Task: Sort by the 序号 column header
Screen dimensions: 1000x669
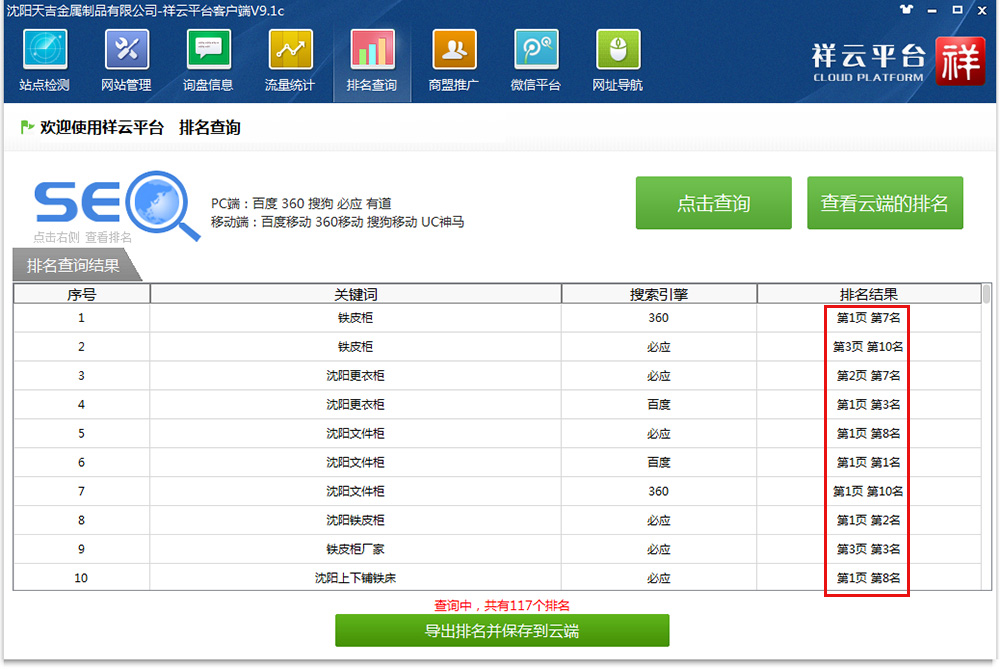Action: (x=82, y=294)
